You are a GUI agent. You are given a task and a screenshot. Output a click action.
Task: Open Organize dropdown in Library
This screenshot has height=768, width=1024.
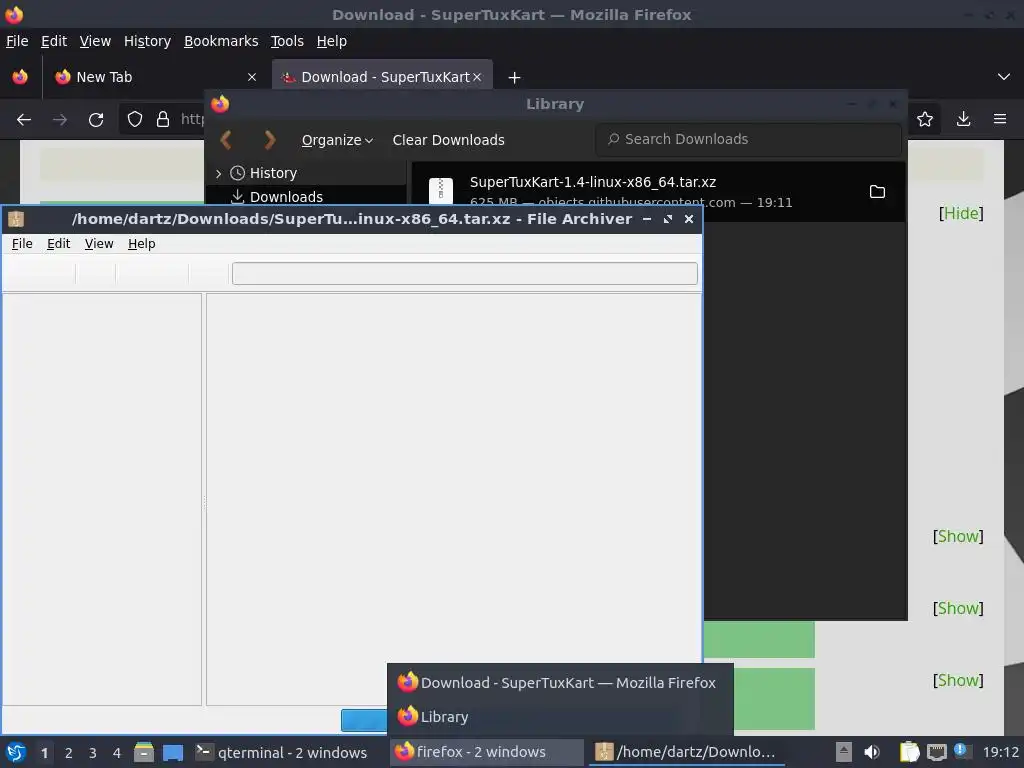[337, 140]
